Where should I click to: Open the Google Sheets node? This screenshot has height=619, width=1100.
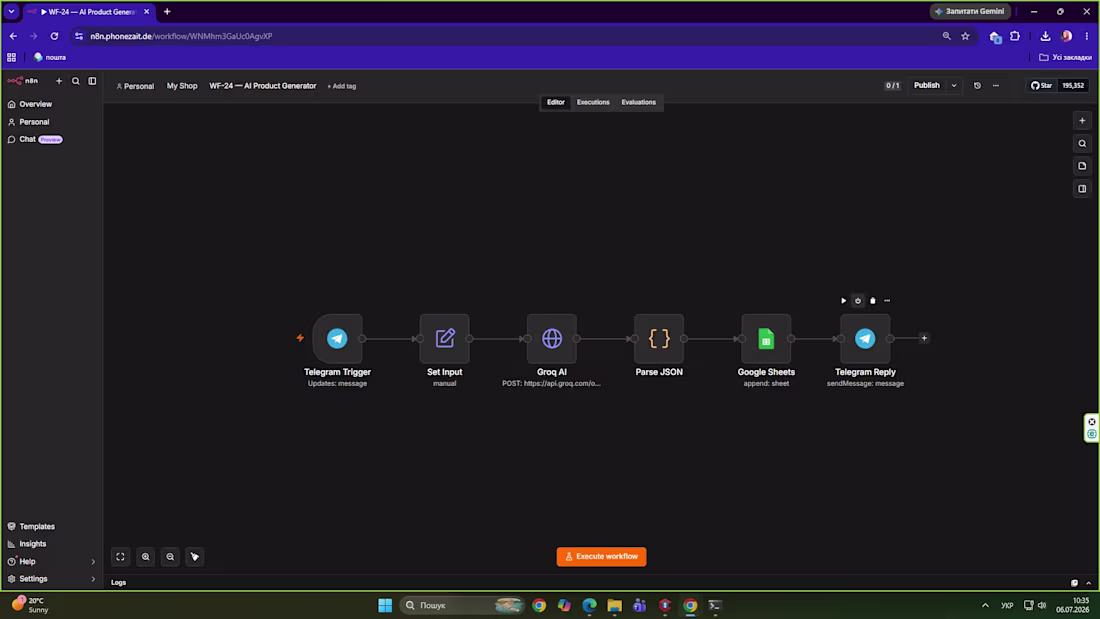(x=766, y=338)
